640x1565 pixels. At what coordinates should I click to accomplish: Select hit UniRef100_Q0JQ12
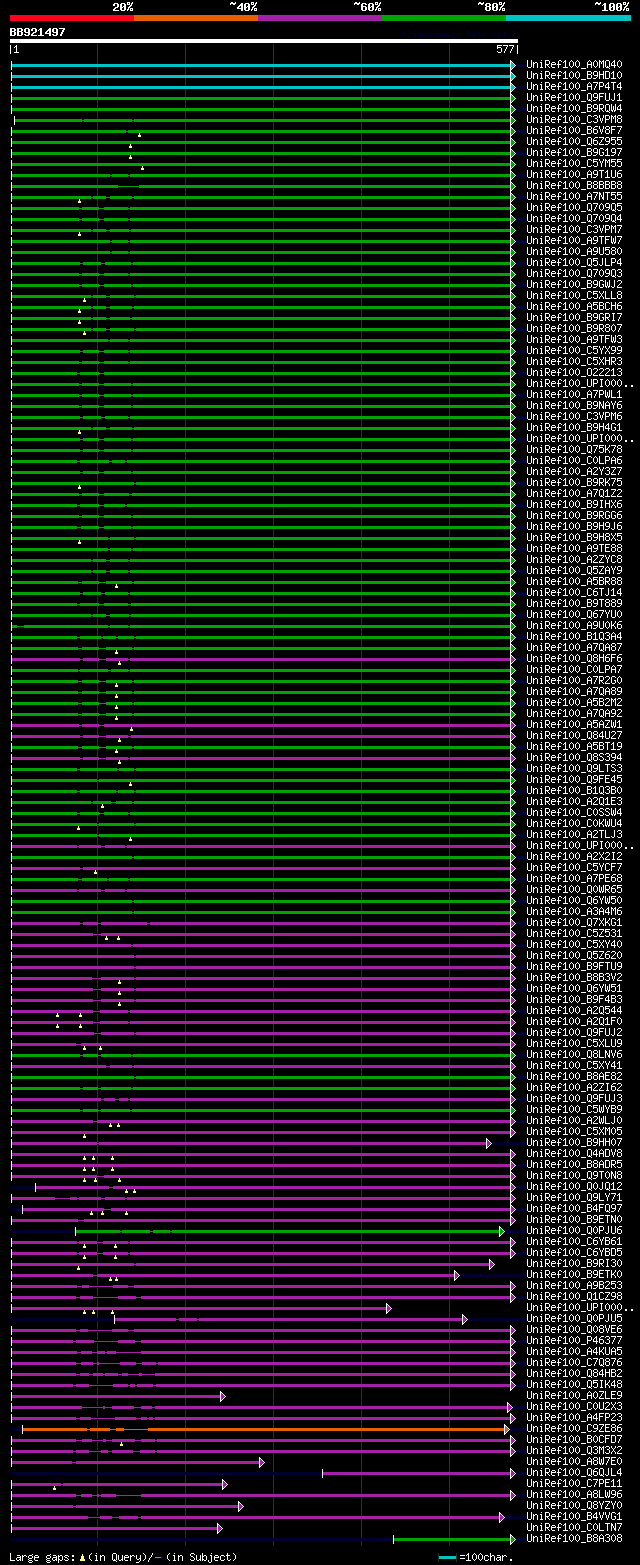coord(574,1187)
